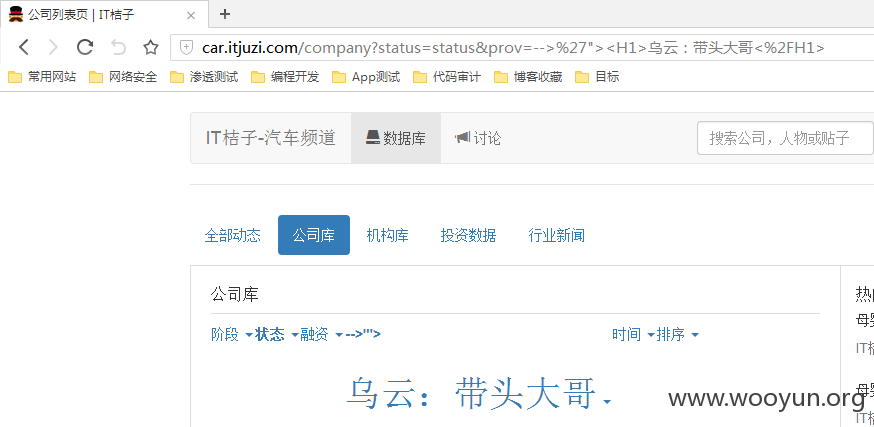Viewport: 874px width, 427px height.
Task: Open a new tab with plus button
Action: [225, 14]
